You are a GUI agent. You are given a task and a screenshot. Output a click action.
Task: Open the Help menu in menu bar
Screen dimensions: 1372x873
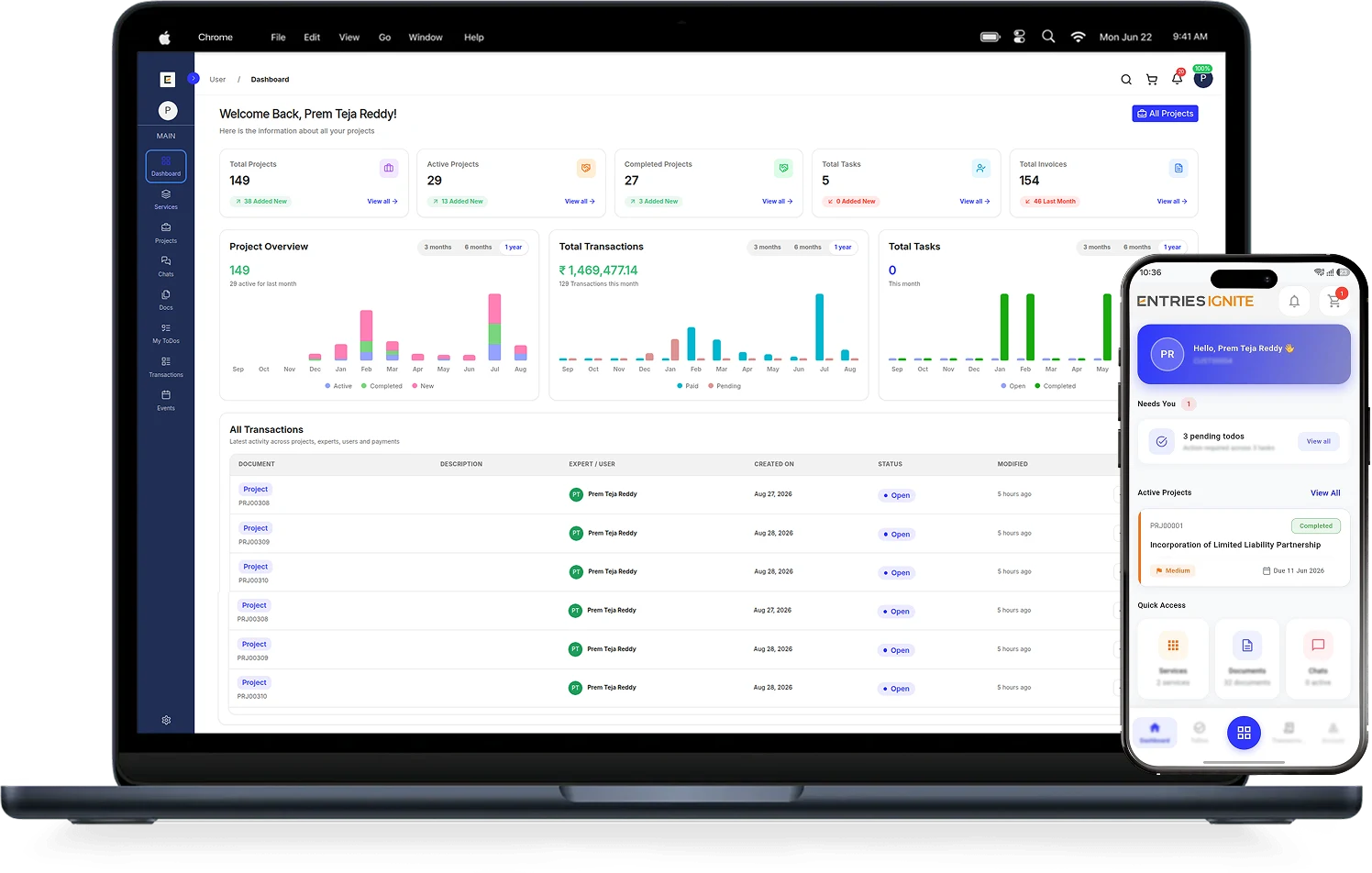(474, 38)
